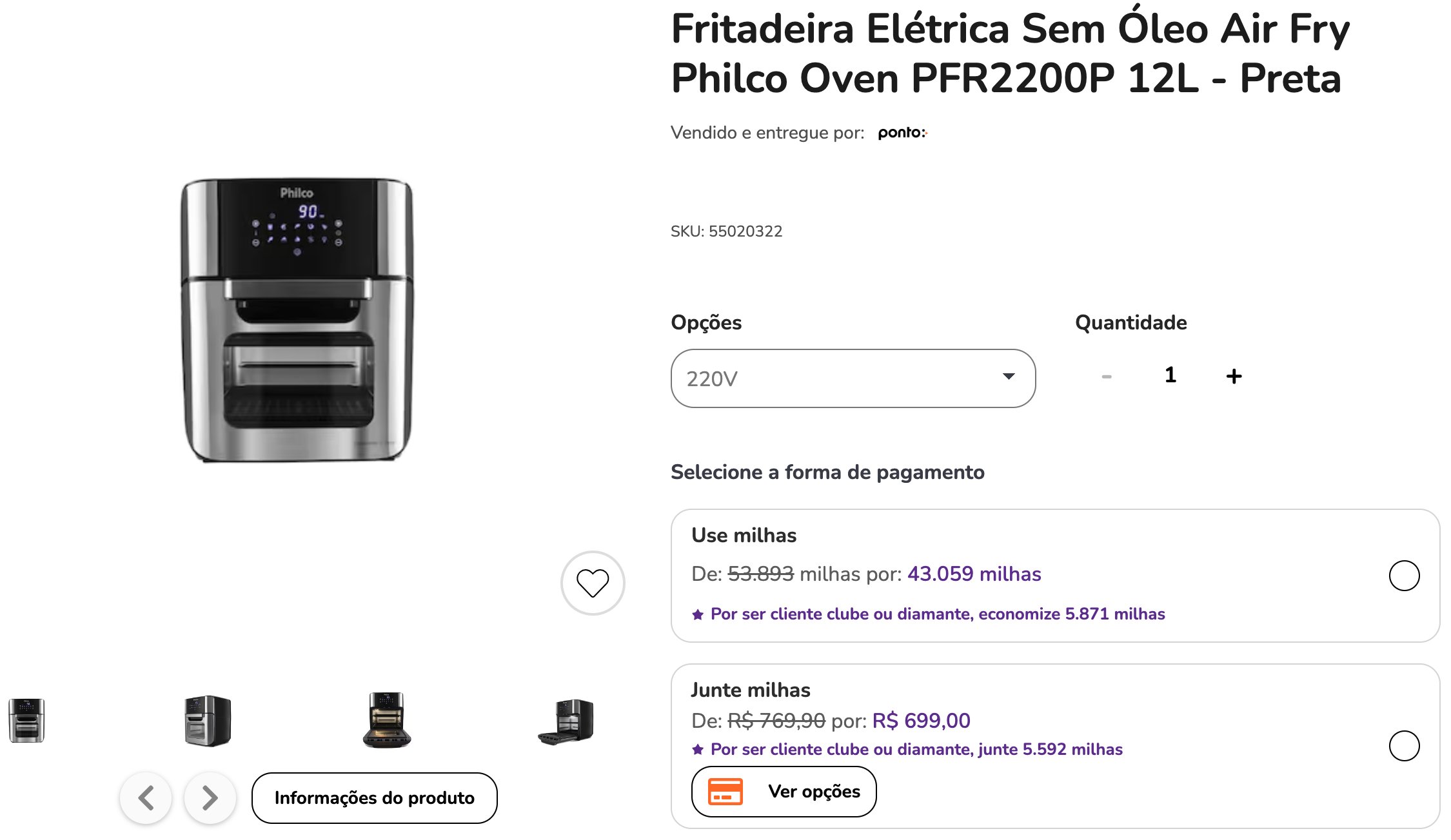Viewport: 1451px width, 840px height.
Task: Open Informações do produto
Action: tap(375, 797)
